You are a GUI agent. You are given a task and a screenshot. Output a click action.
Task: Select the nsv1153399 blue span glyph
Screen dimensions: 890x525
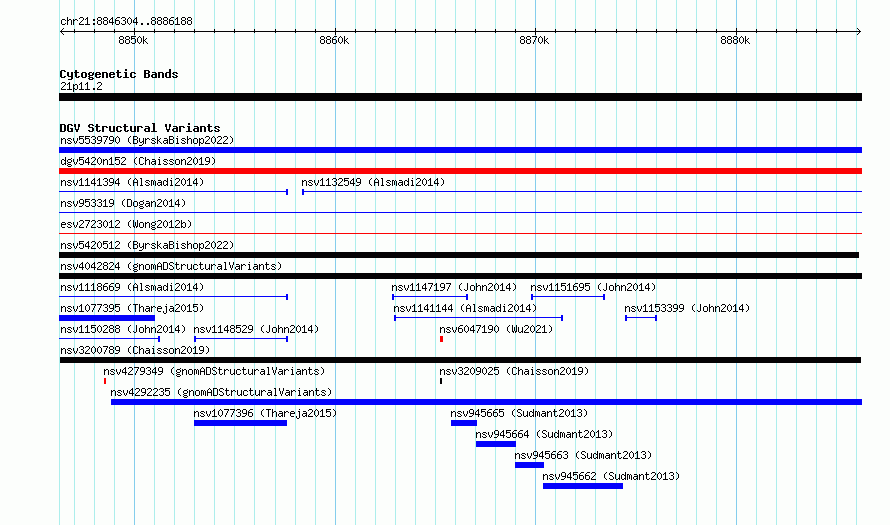(641, 318)
